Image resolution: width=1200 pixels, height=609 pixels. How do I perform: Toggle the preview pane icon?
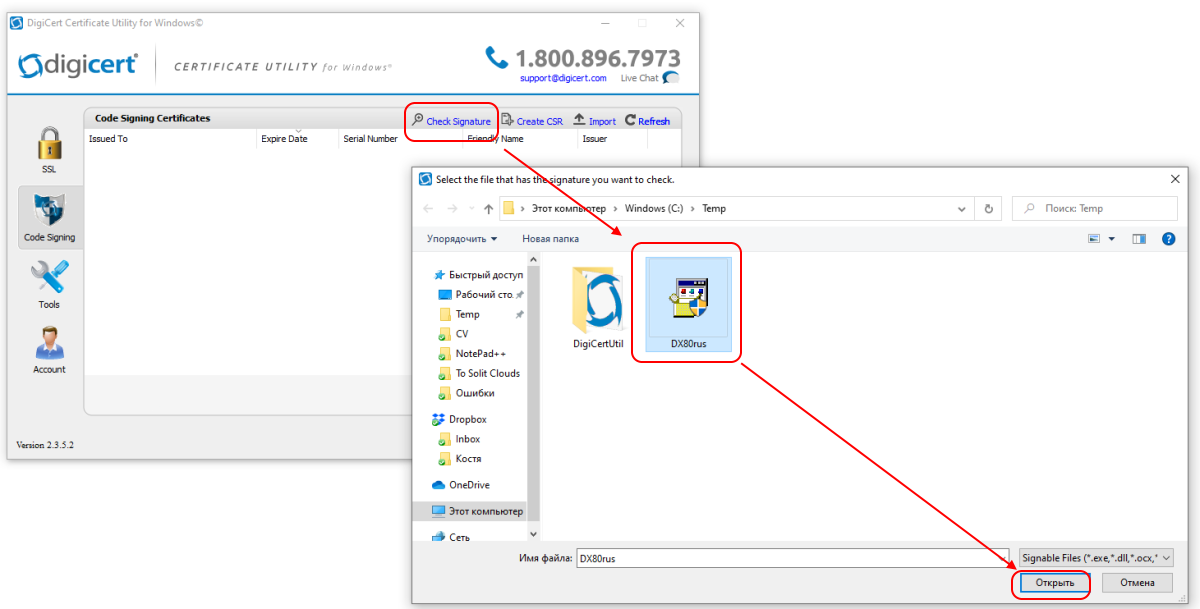(1139, 239)
